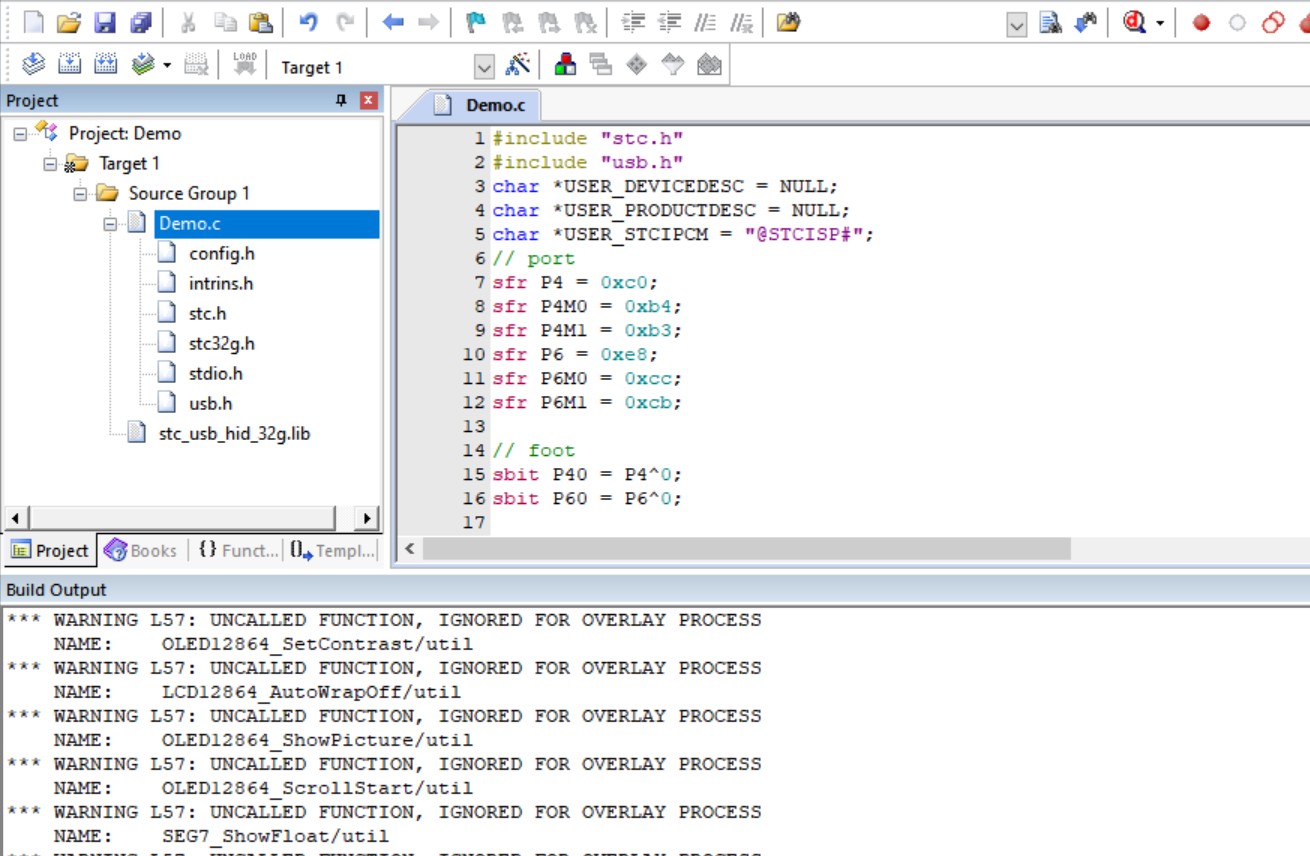
Task: Select config.h in the project tree
Action: [221, 254]
